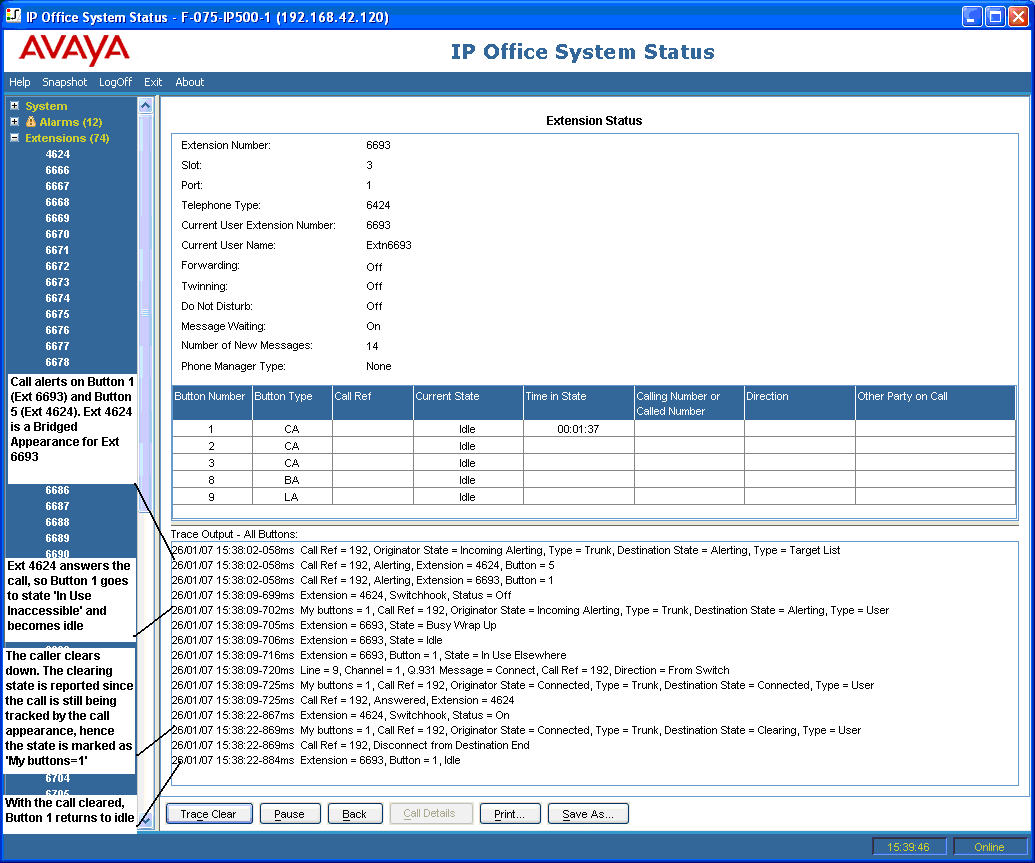Image resolution: width=1035 pixels, height=863 pixels.
Task: Open the Snapshot menu
Action: 65,82
